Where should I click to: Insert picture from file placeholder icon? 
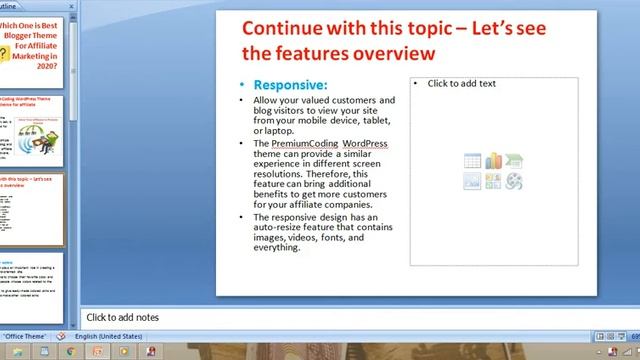(x=472, y=181)
